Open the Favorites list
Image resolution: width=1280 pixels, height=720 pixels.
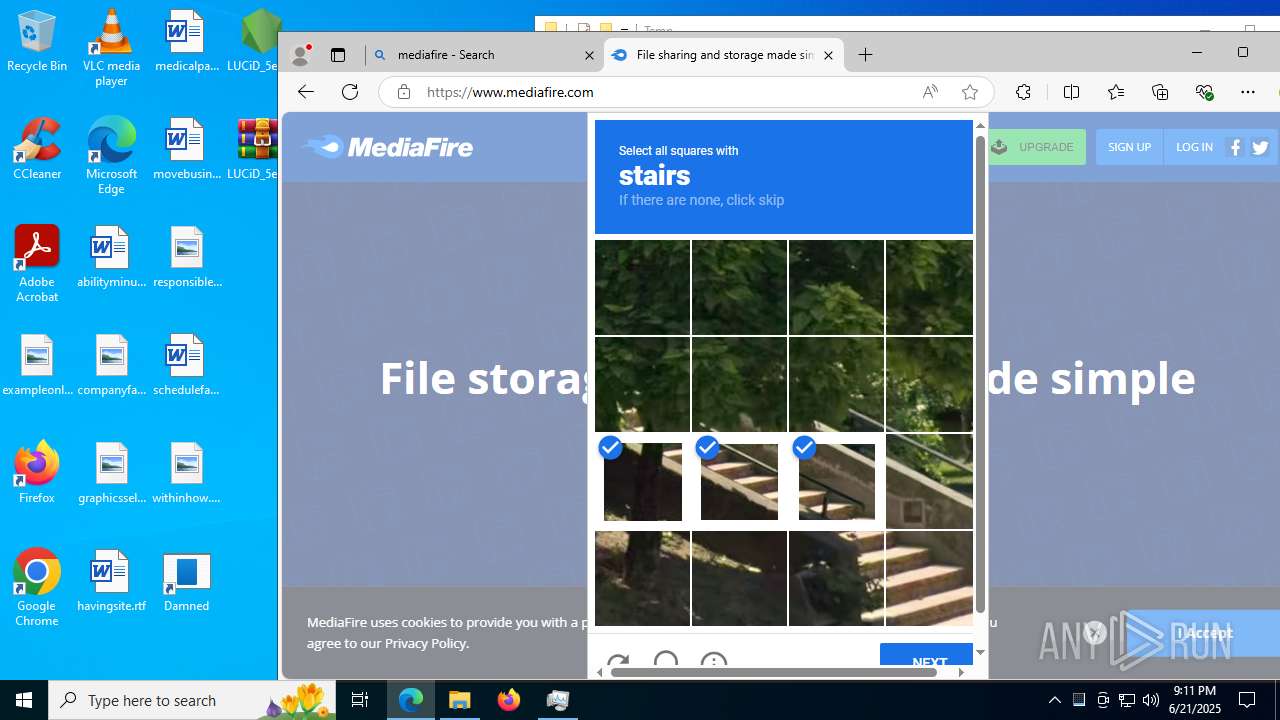coord(1116,92)
